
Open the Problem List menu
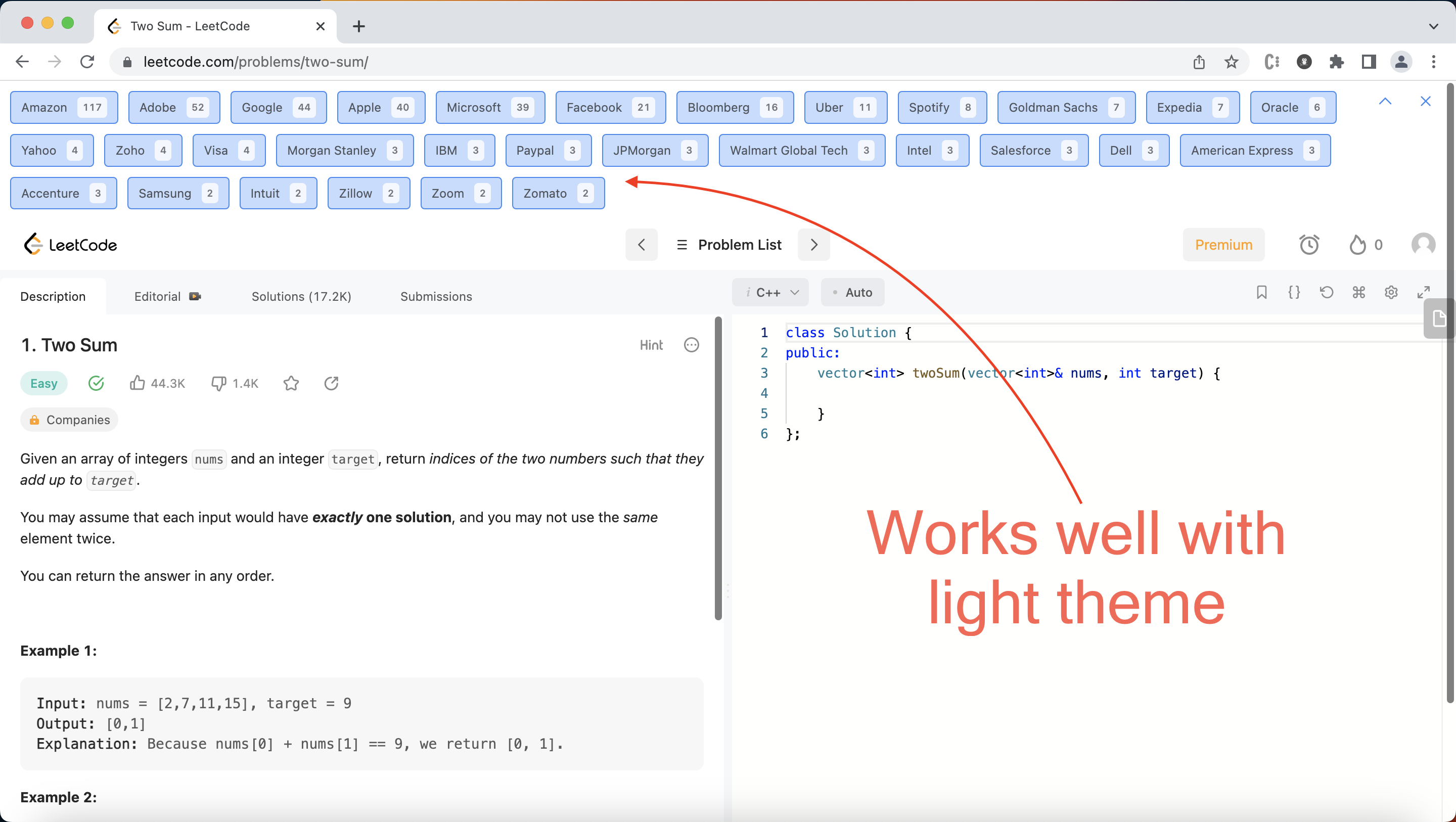pyautogui.click(x=729, y=244)
